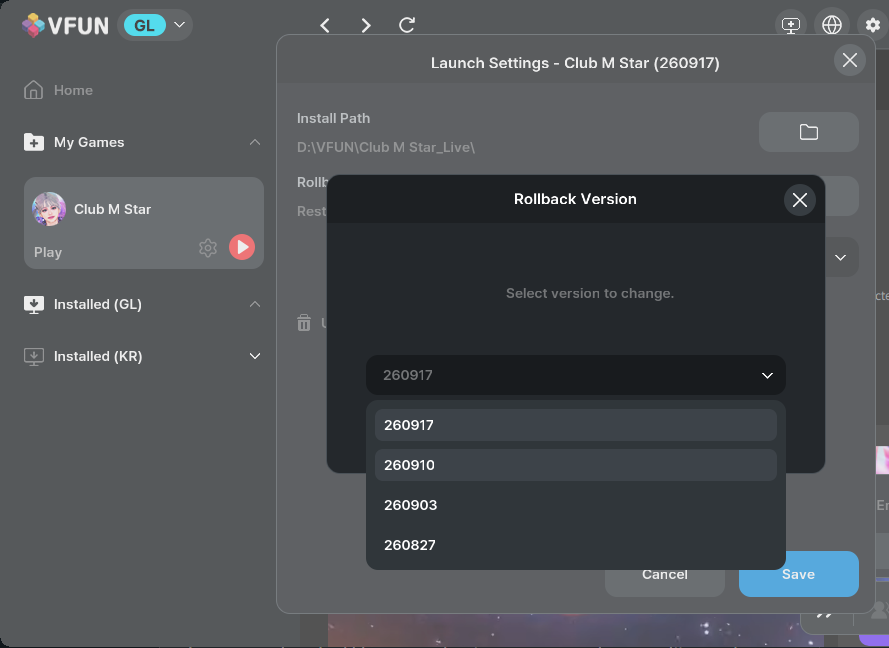Open the top-right settings gear

pyautogui.click(x=873, y=25)
